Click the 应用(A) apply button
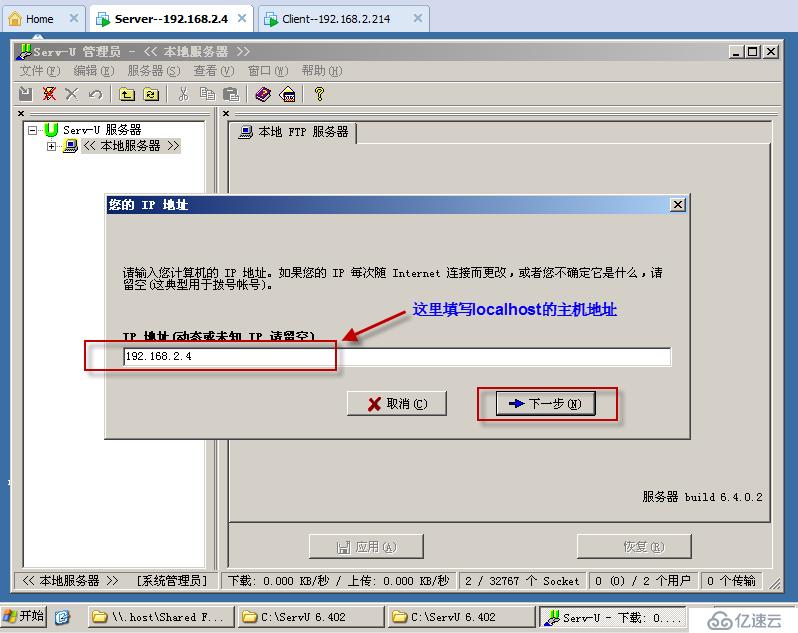Screen dimensions: 798x633 coord(366,547)
